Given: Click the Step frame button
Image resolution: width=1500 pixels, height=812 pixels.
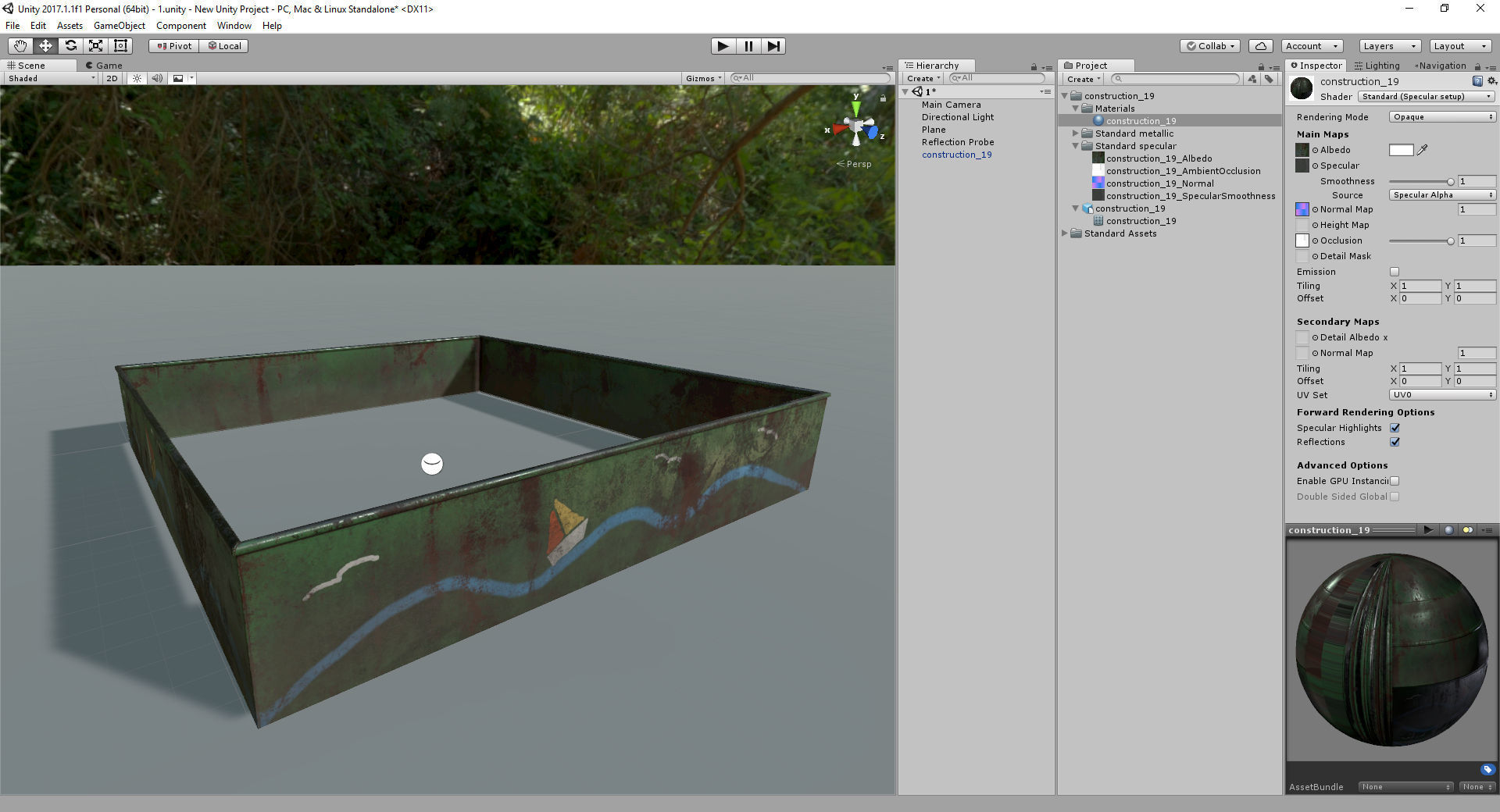Looking at the screenshot, I should [773, 46].
